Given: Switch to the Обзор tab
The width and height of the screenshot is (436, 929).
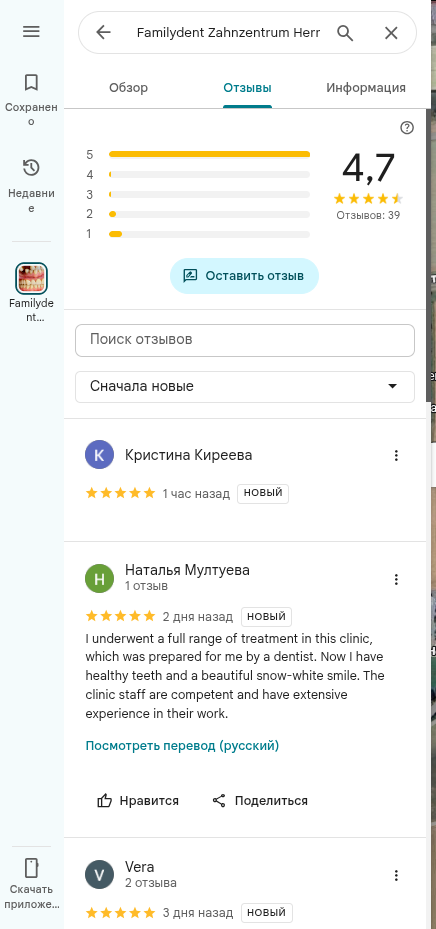Looking at the screenshot, I should (129, 88).
